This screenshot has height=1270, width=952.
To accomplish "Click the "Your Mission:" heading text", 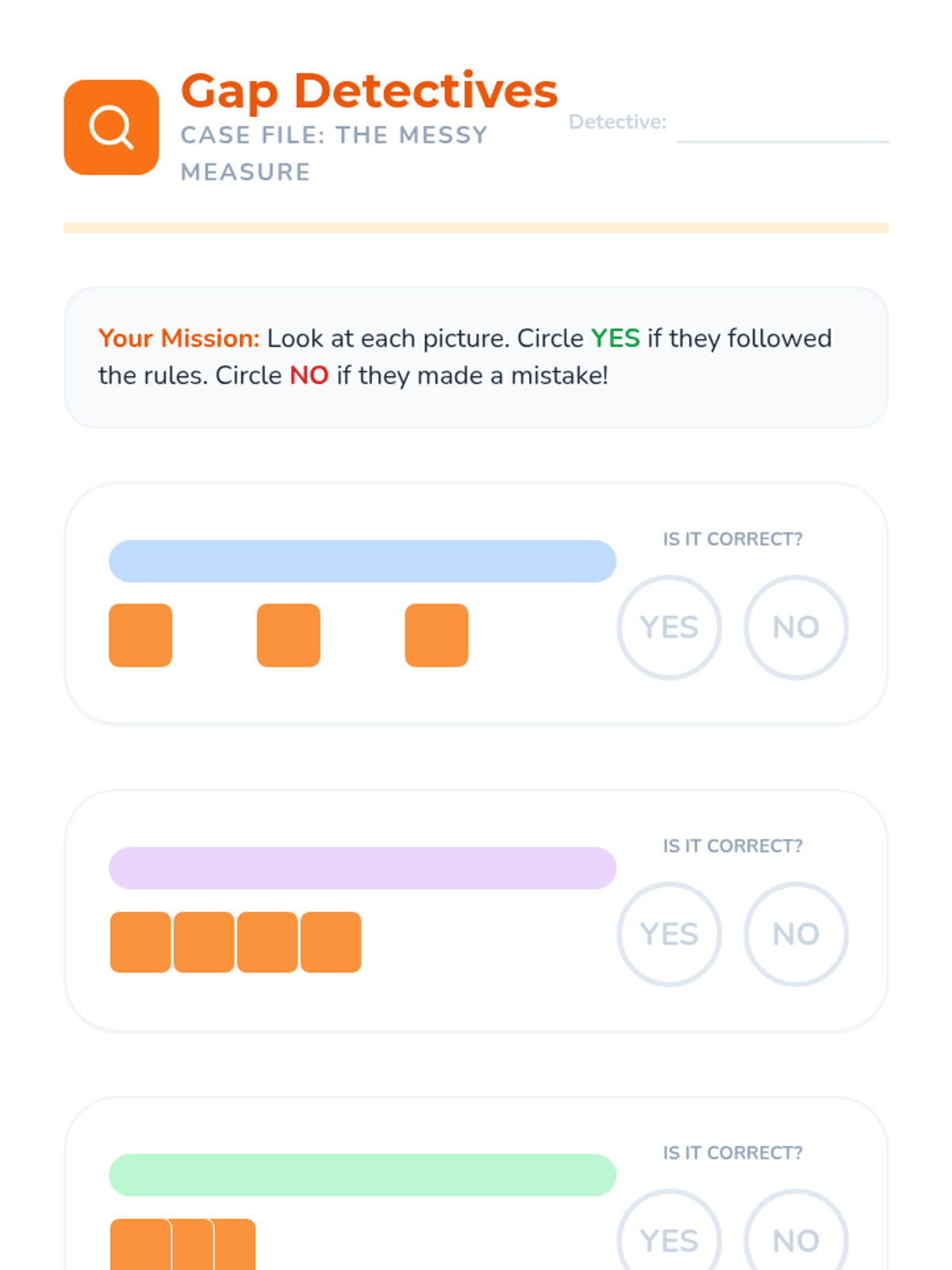I will pyautogui.click(x=178, y=338).
